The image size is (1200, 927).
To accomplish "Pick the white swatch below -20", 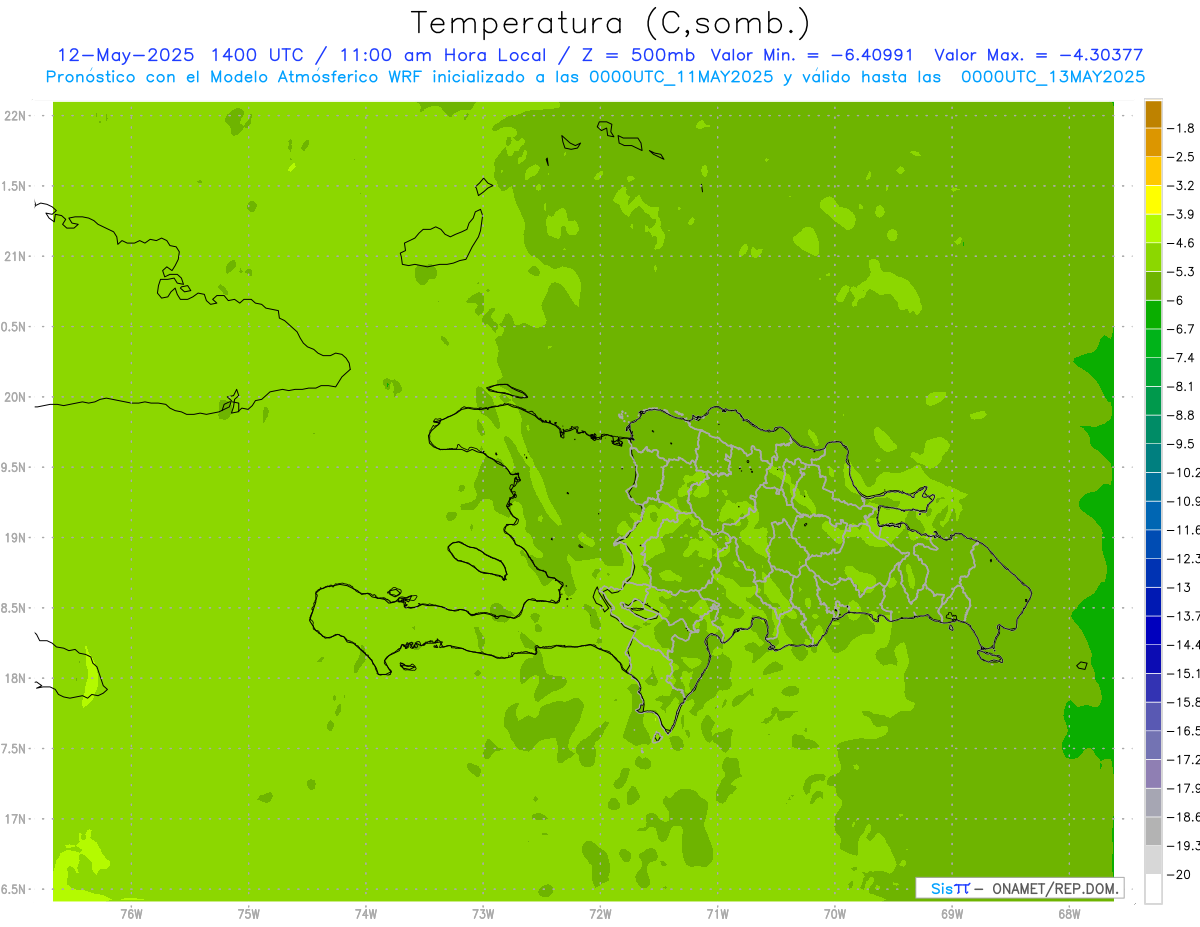I will click(x=1153, y=889).
